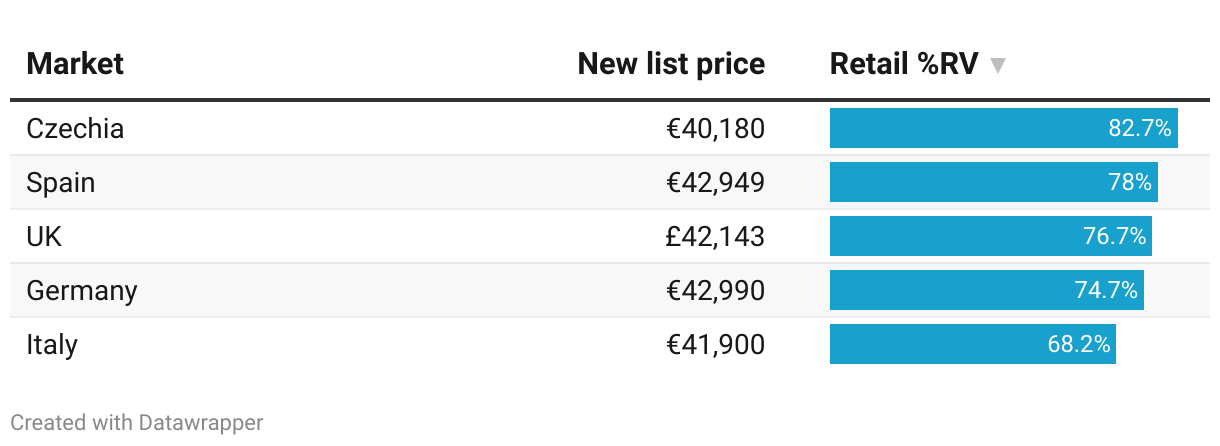Click the £42,143 price for UK
This screenshot has height=446, width=1220.
pos(715,237)
